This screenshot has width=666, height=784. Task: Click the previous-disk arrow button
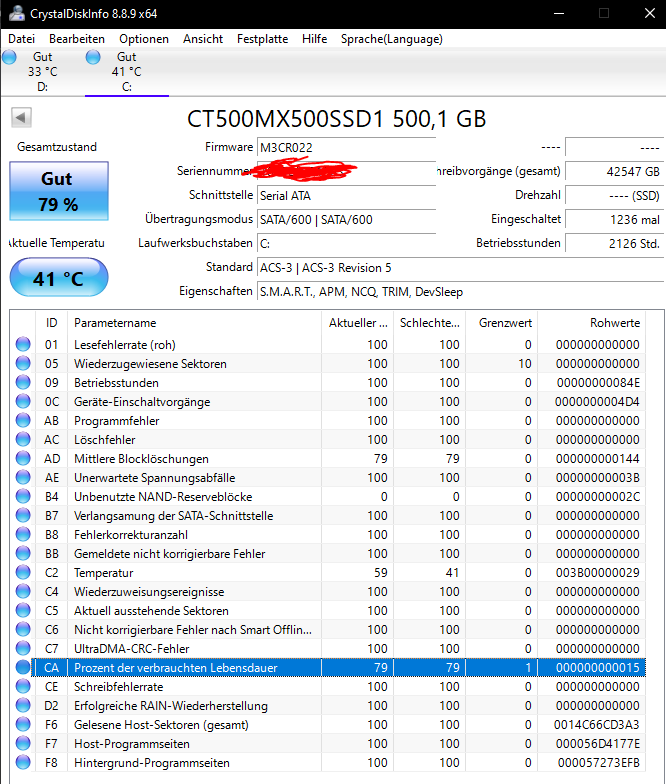point(21,118)
